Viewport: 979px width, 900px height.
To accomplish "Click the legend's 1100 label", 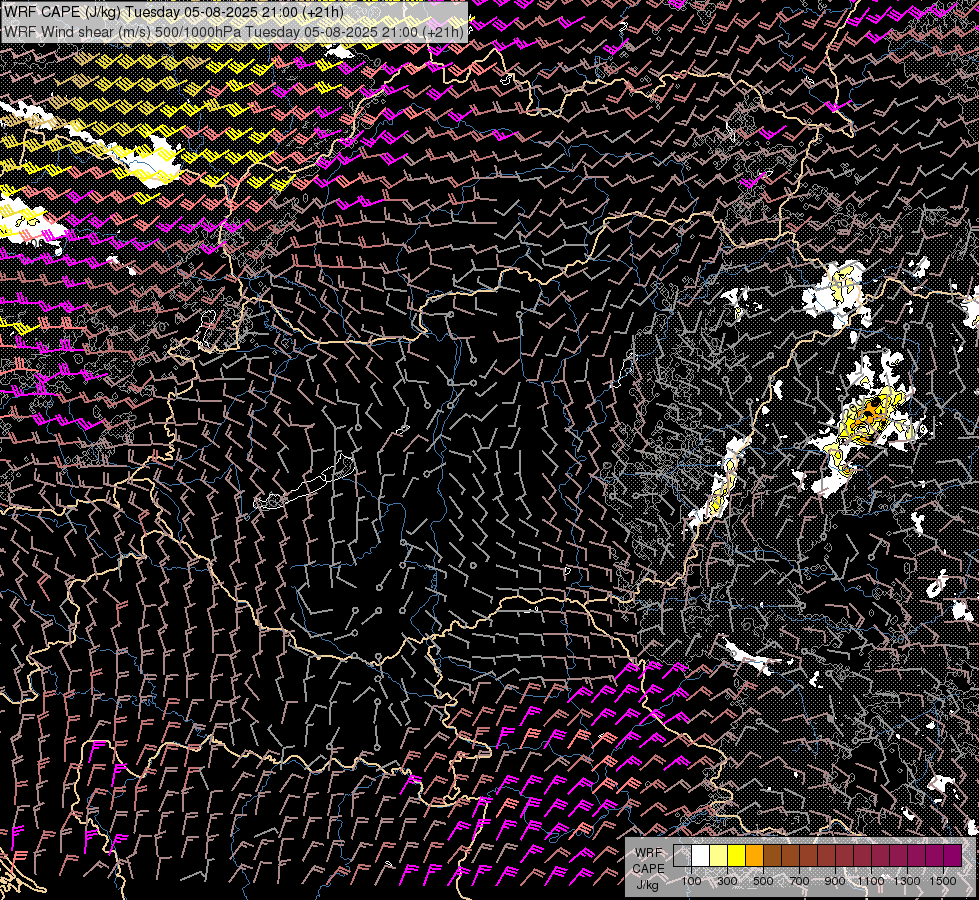I will coord(870,881).
